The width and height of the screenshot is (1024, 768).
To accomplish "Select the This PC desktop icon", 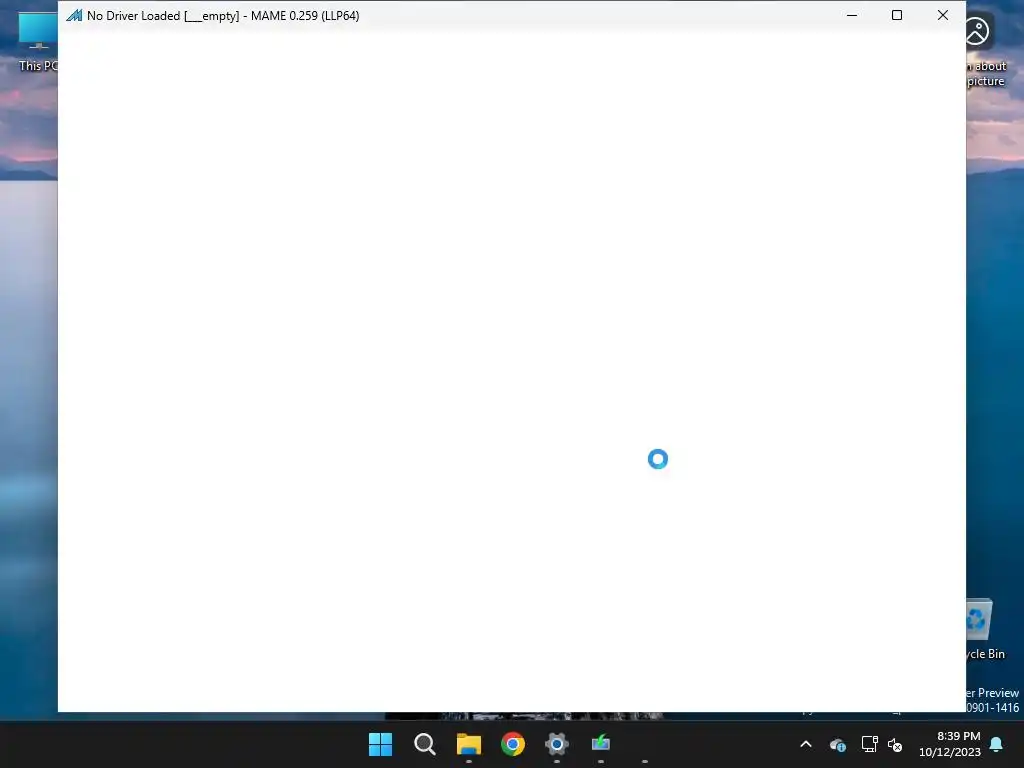I will point(38,41).
